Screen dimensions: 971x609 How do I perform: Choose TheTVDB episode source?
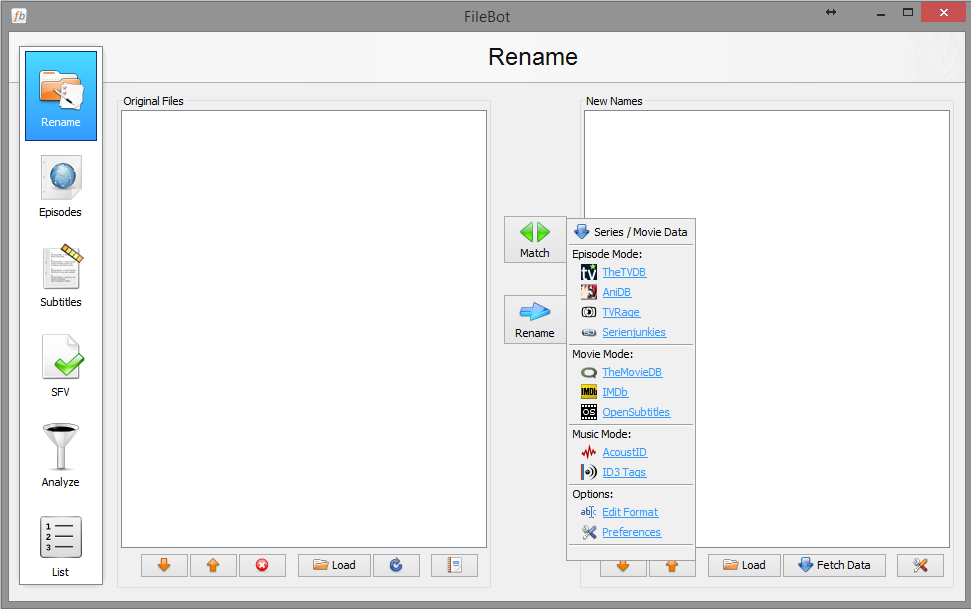click(x=624, y=272)
